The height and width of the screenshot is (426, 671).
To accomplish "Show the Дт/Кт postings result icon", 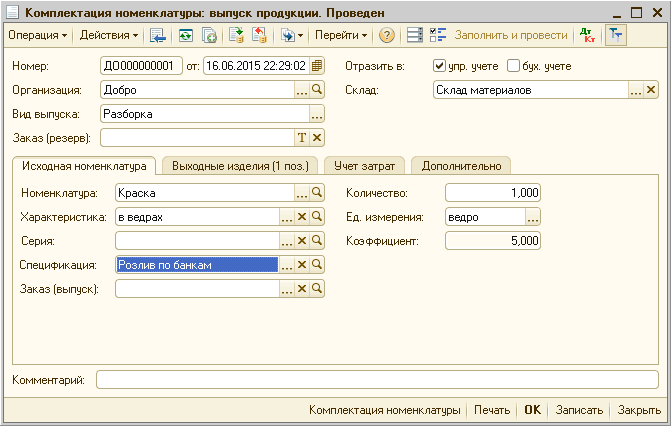I will pyautogui.click(x=587, y=35).
